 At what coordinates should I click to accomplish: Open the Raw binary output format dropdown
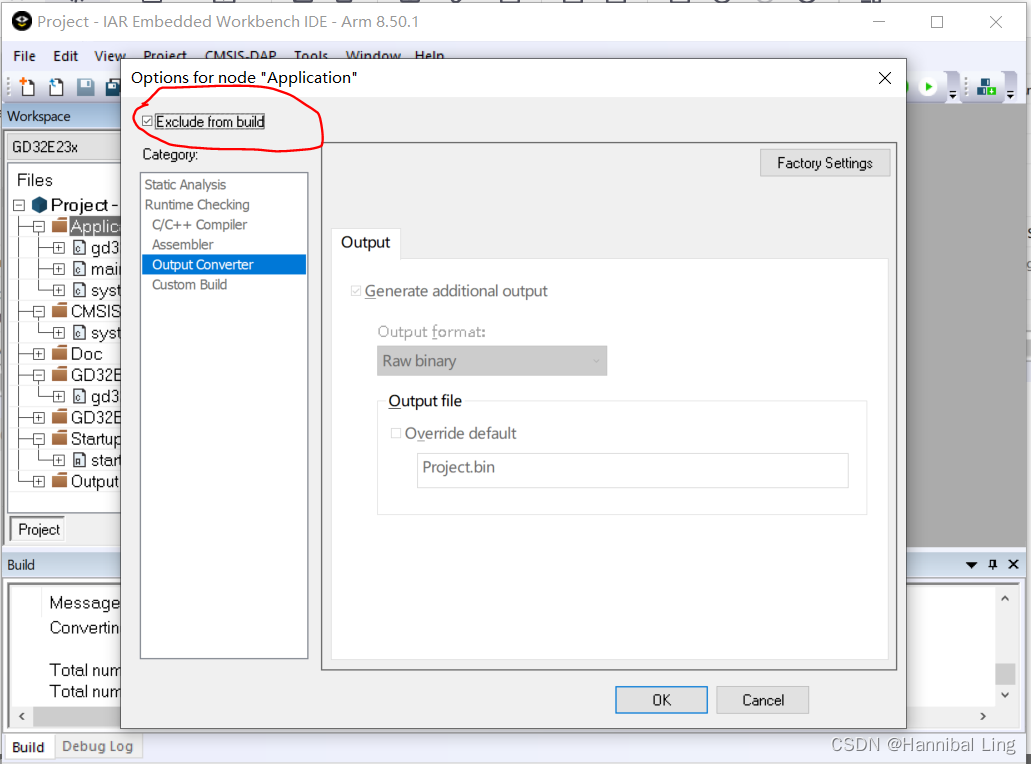tap(492, 361)
